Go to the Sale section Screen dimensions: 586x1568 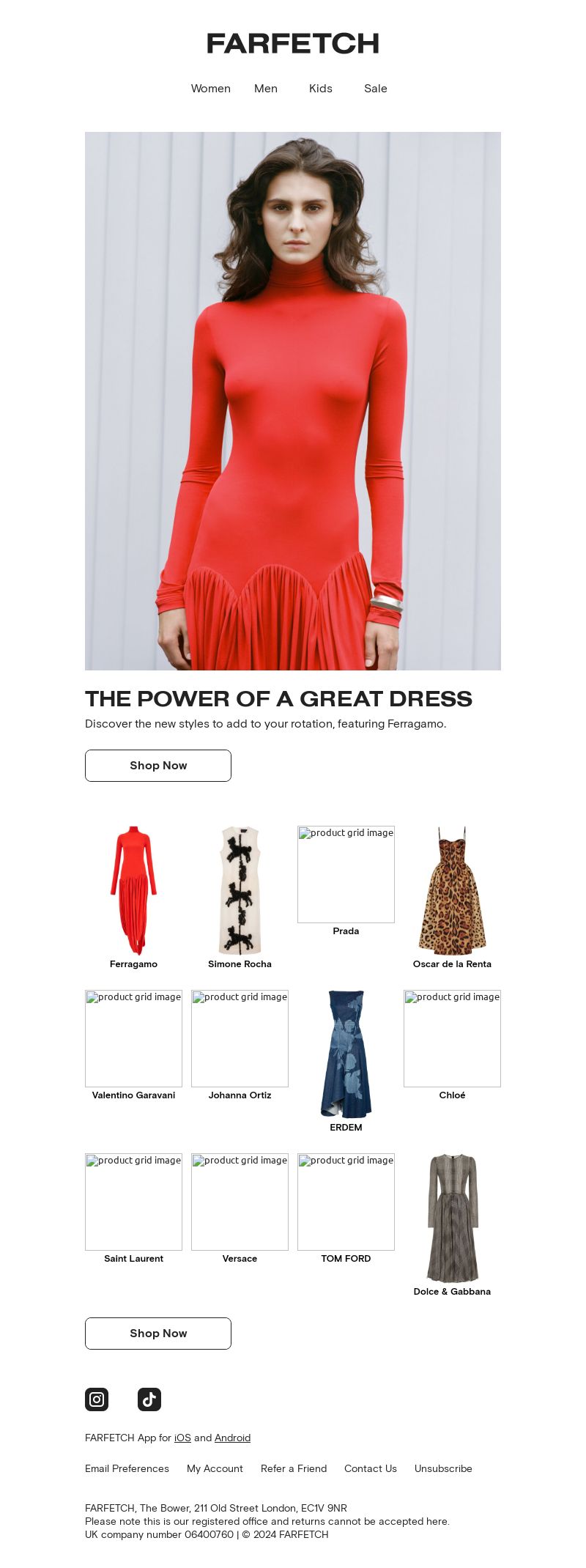[x=376, y=89]
